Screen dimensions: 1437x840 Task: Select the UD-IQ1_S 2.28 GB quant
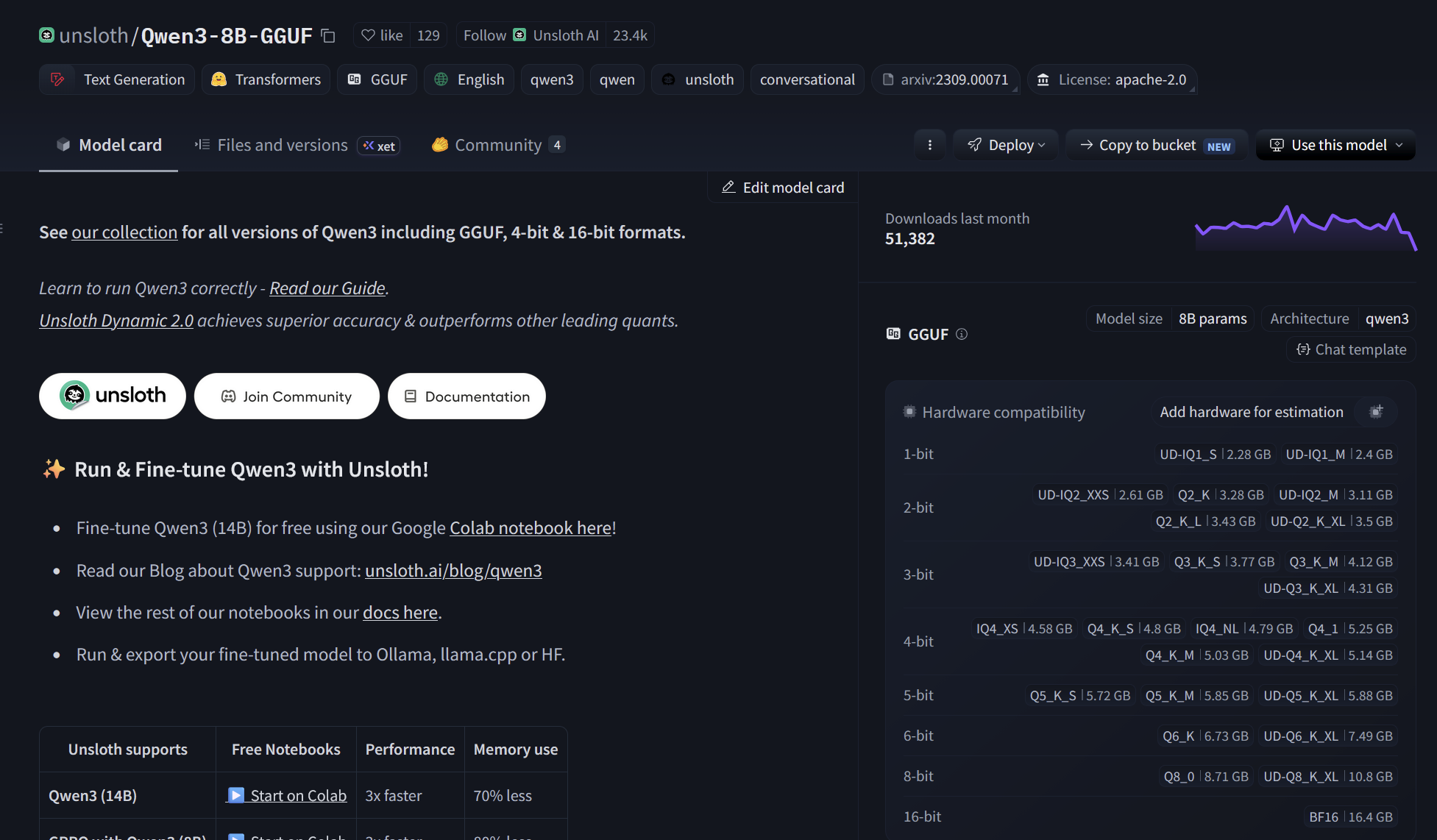(1216, 455)
